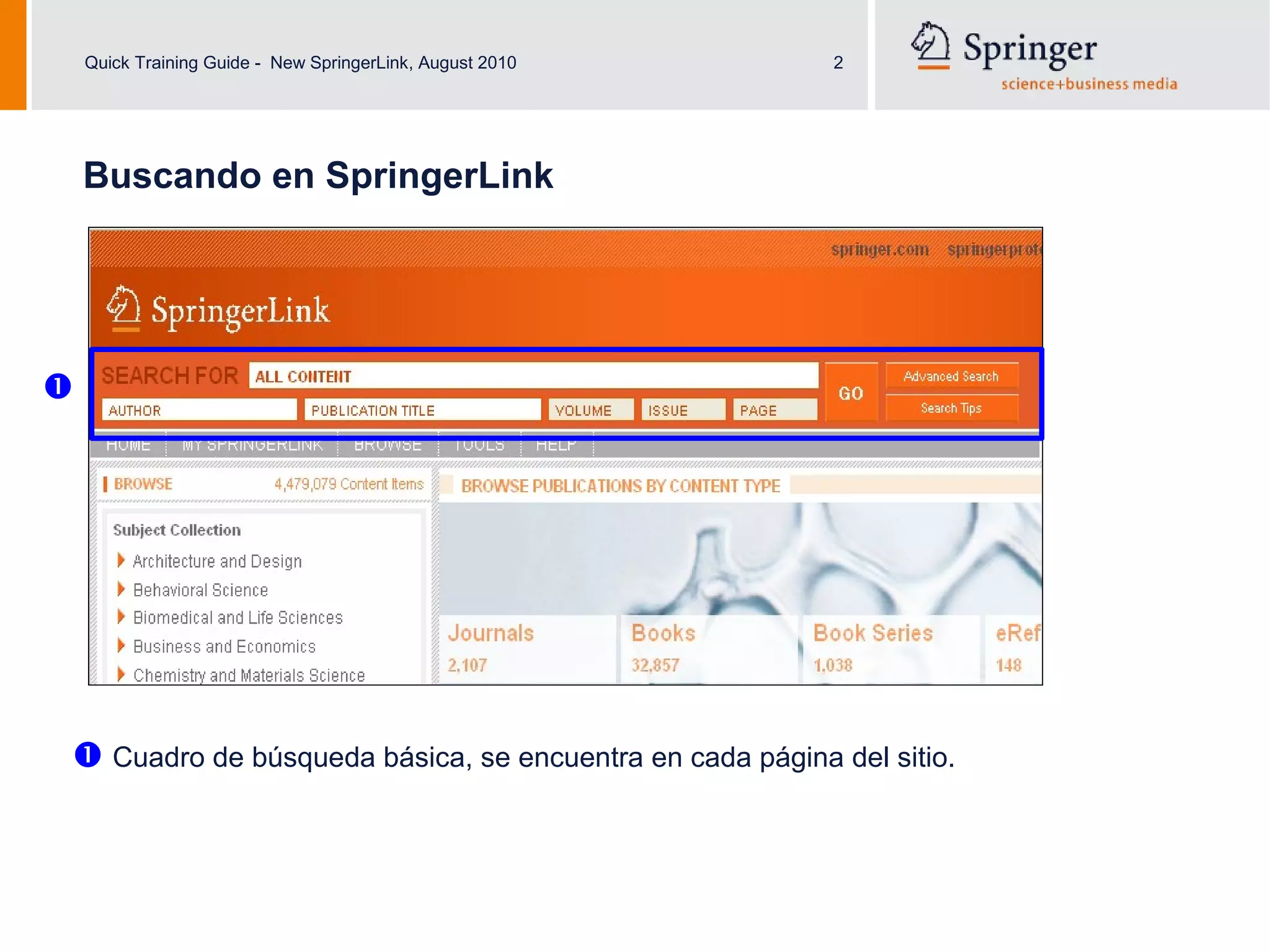Click the PAGE field

(775, 410)
